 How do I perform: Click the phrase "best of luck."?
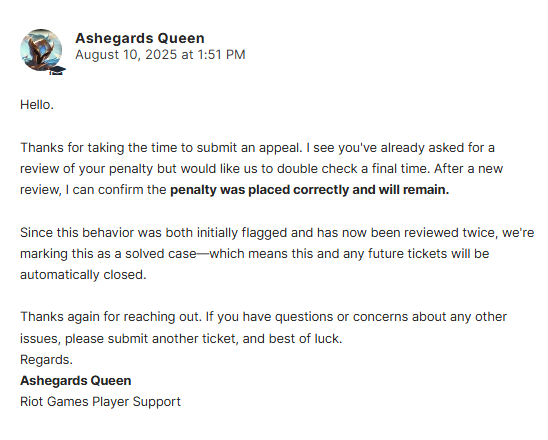coord(305,339)
